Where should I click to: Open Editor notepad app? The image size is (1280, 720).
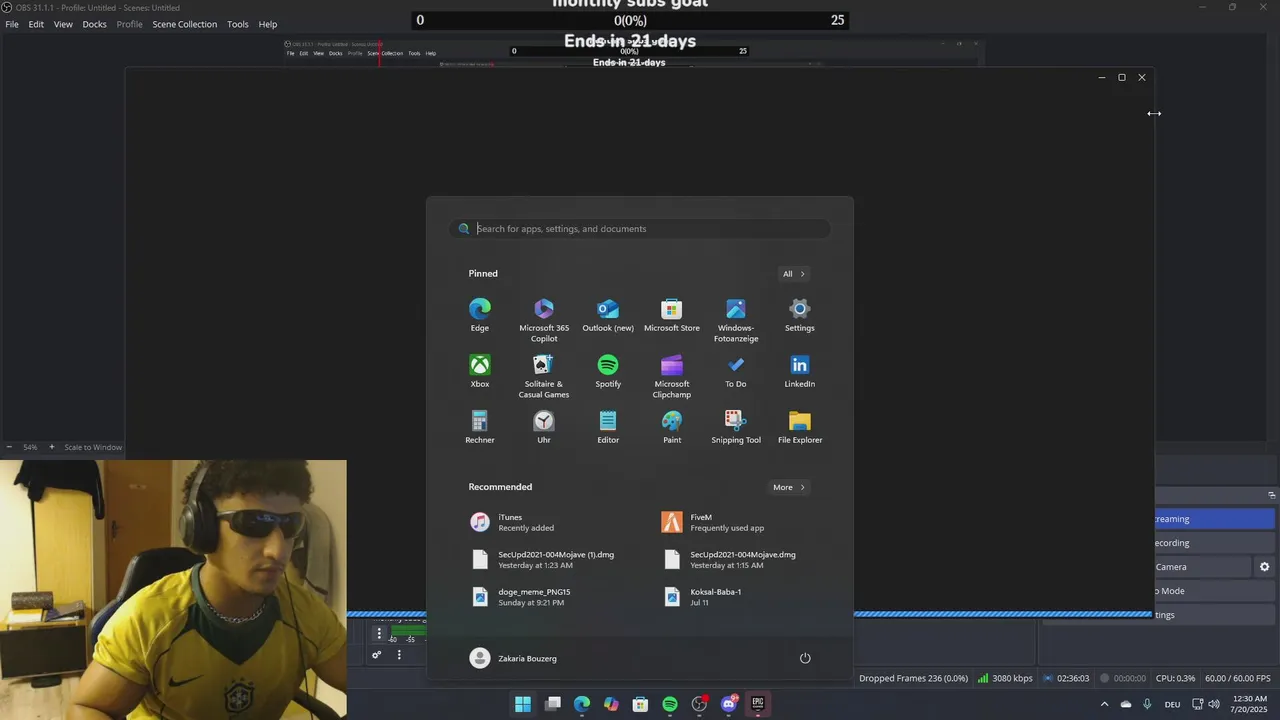pos(608,427)
